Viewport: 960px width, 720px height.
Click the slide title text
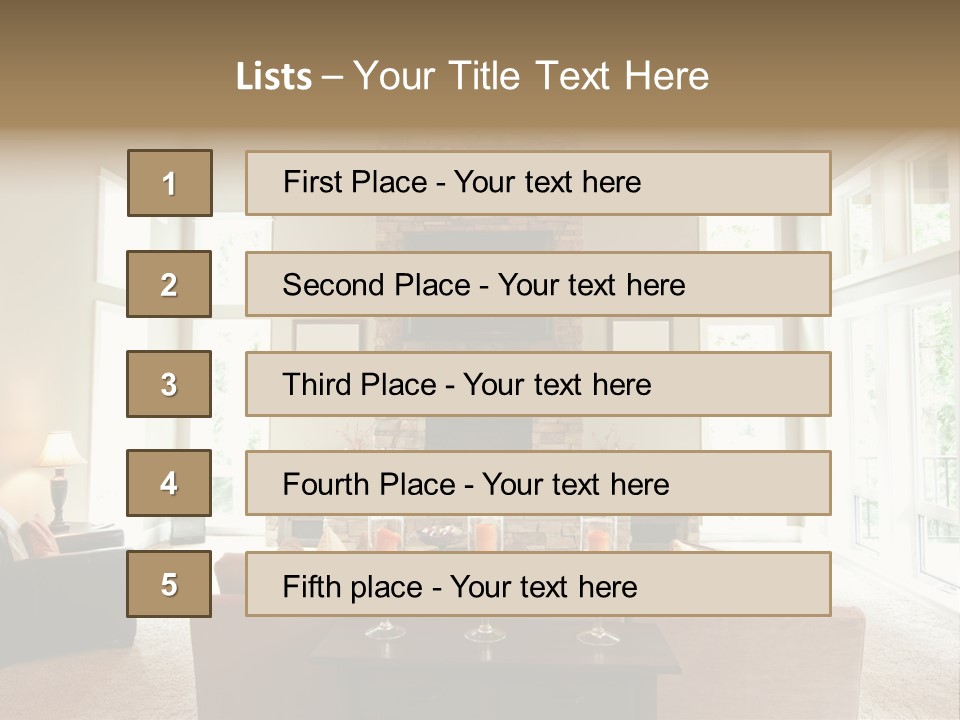point(473,76)
